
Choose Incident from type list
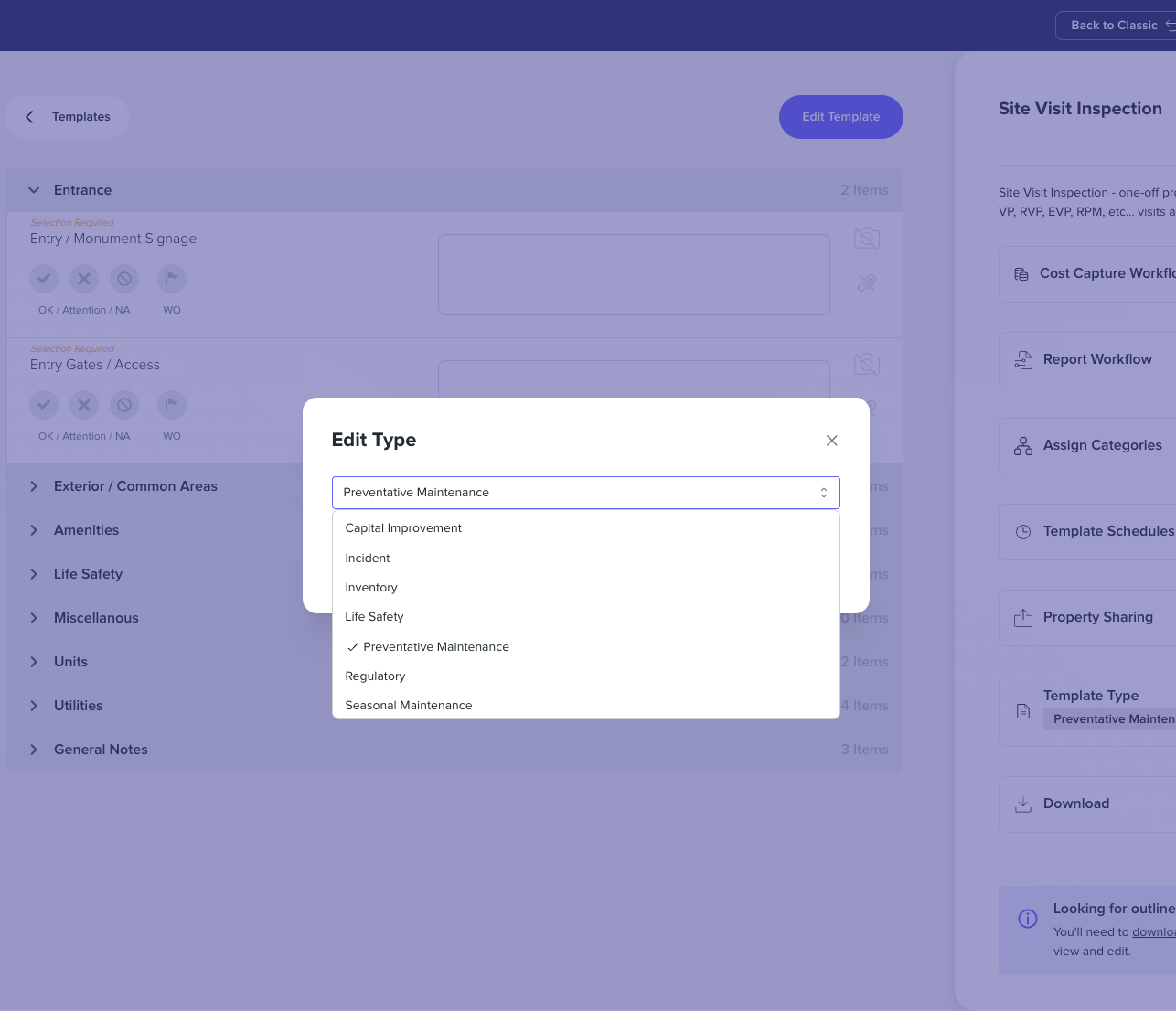tap(585, 559)
